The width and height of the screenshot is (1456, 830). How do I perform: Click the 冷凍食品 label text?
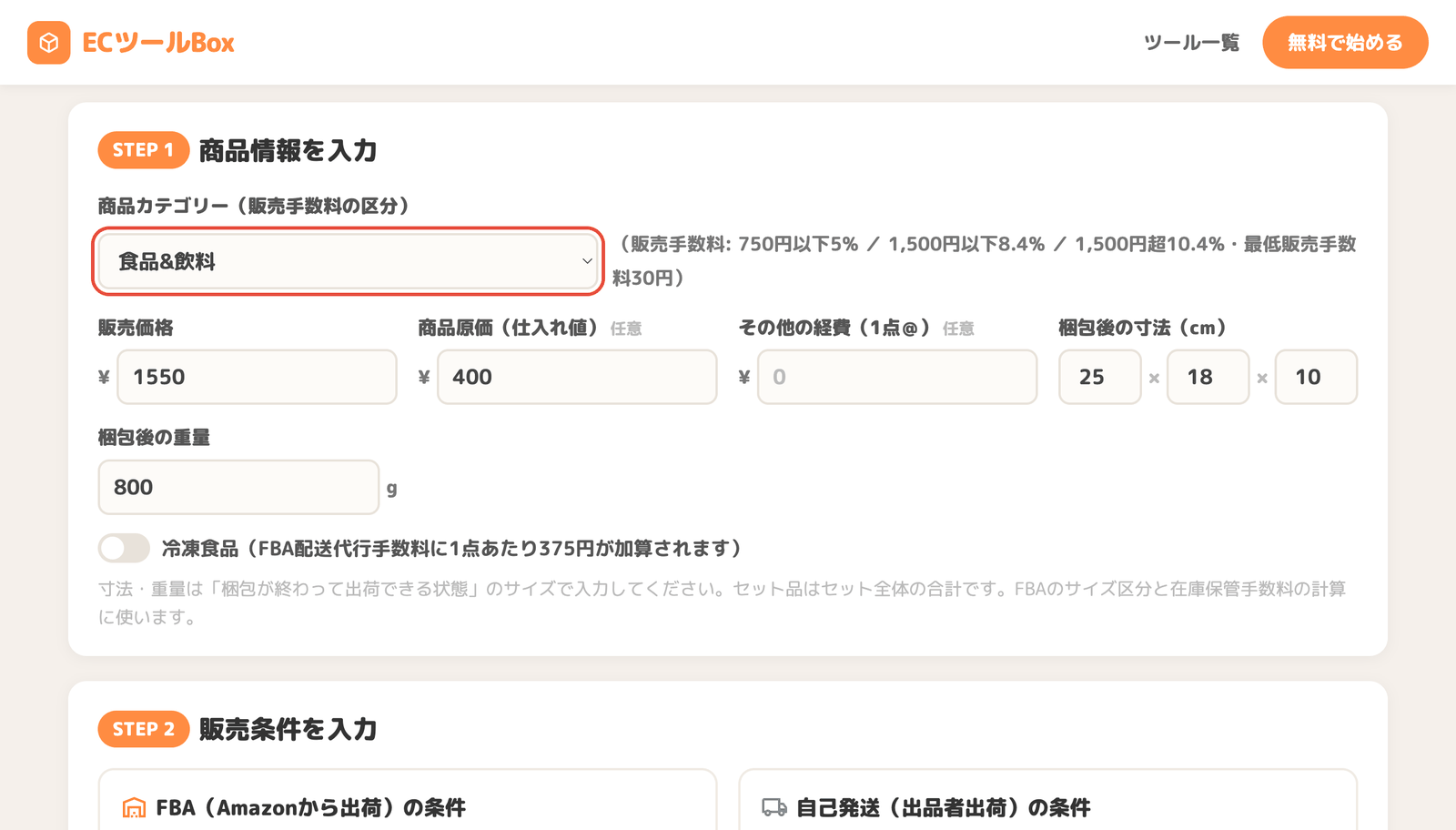[x=451, y=548]
